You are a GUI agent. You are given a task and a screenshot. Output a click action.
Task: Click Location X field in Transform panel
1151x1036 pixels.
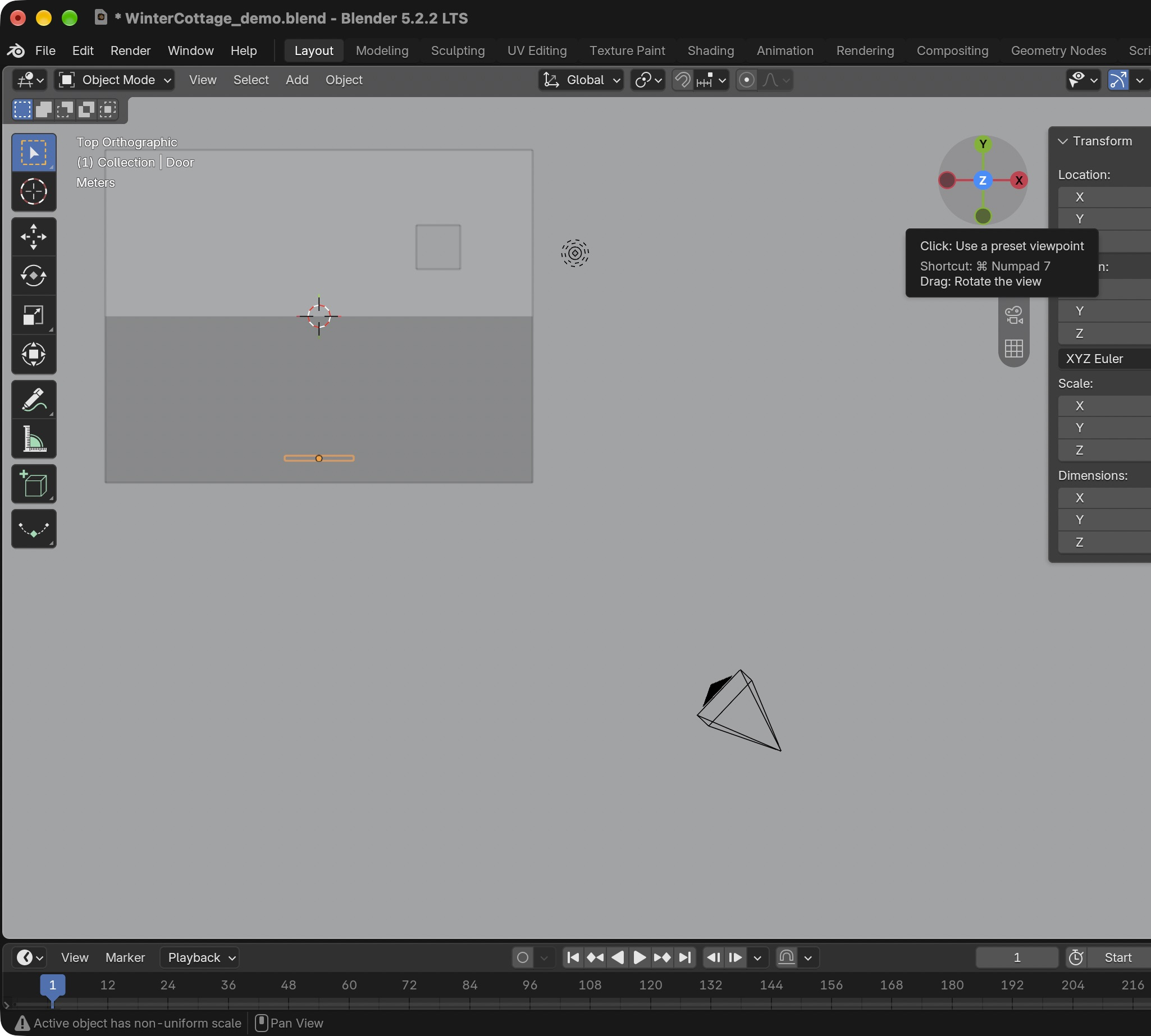1104,198
